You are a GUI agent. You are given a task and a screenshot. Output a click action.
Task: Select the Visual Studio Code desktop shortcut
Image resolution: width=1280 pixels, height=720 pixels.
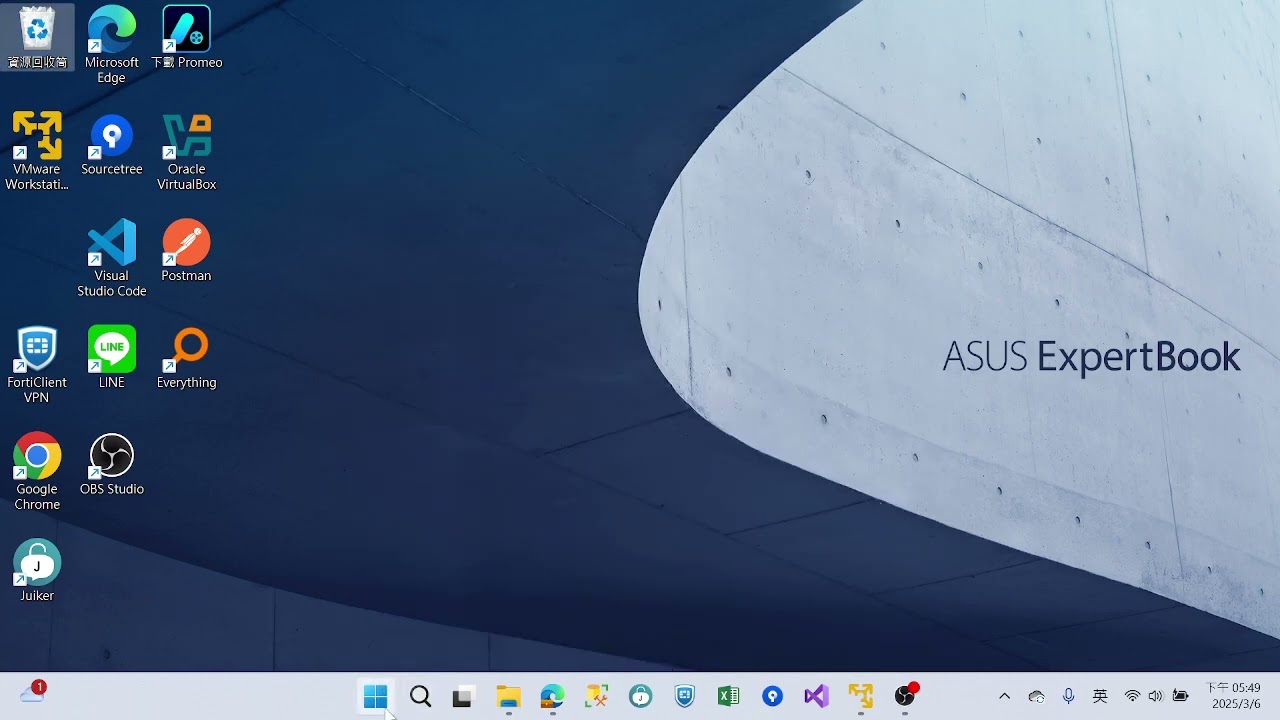[x=112, y=259]
